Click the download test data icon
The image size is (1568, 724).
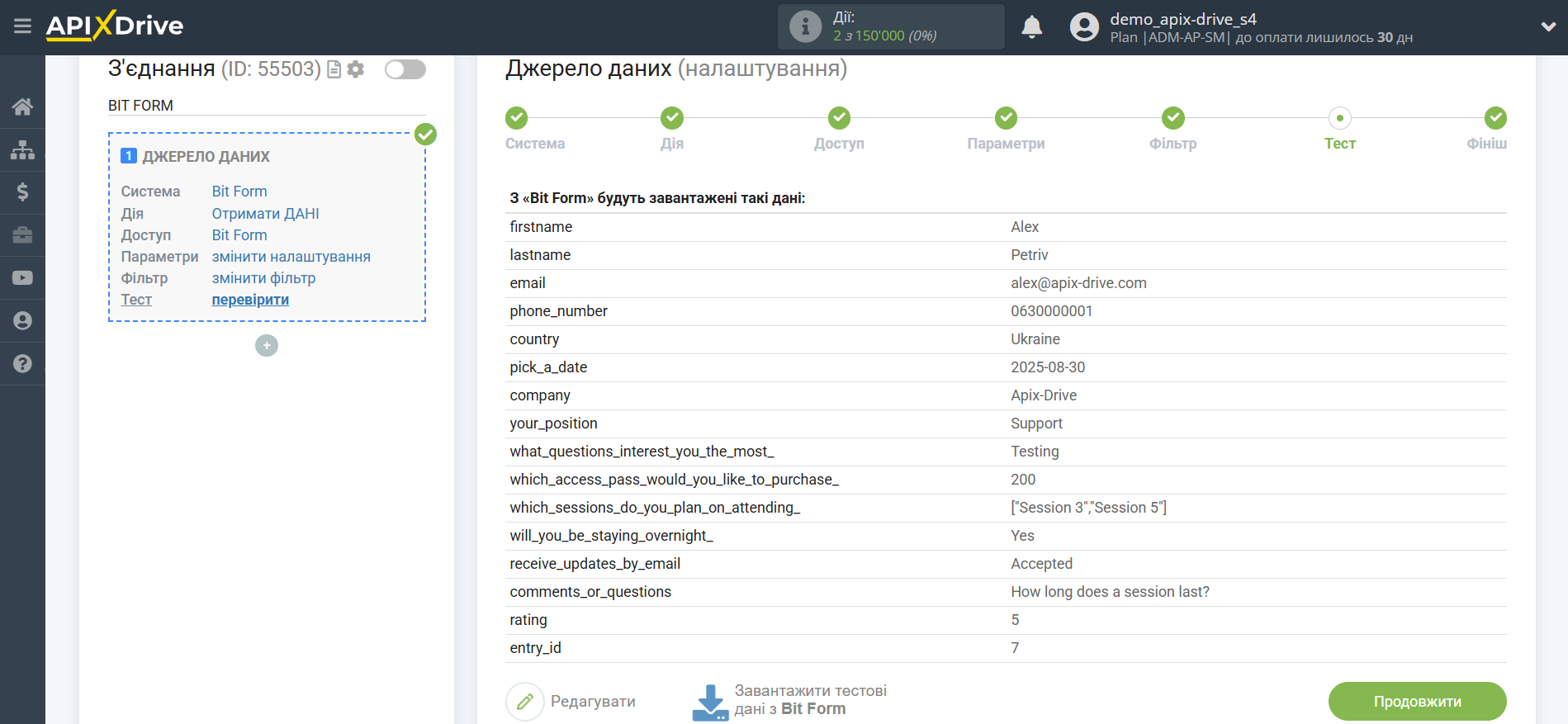710,702
